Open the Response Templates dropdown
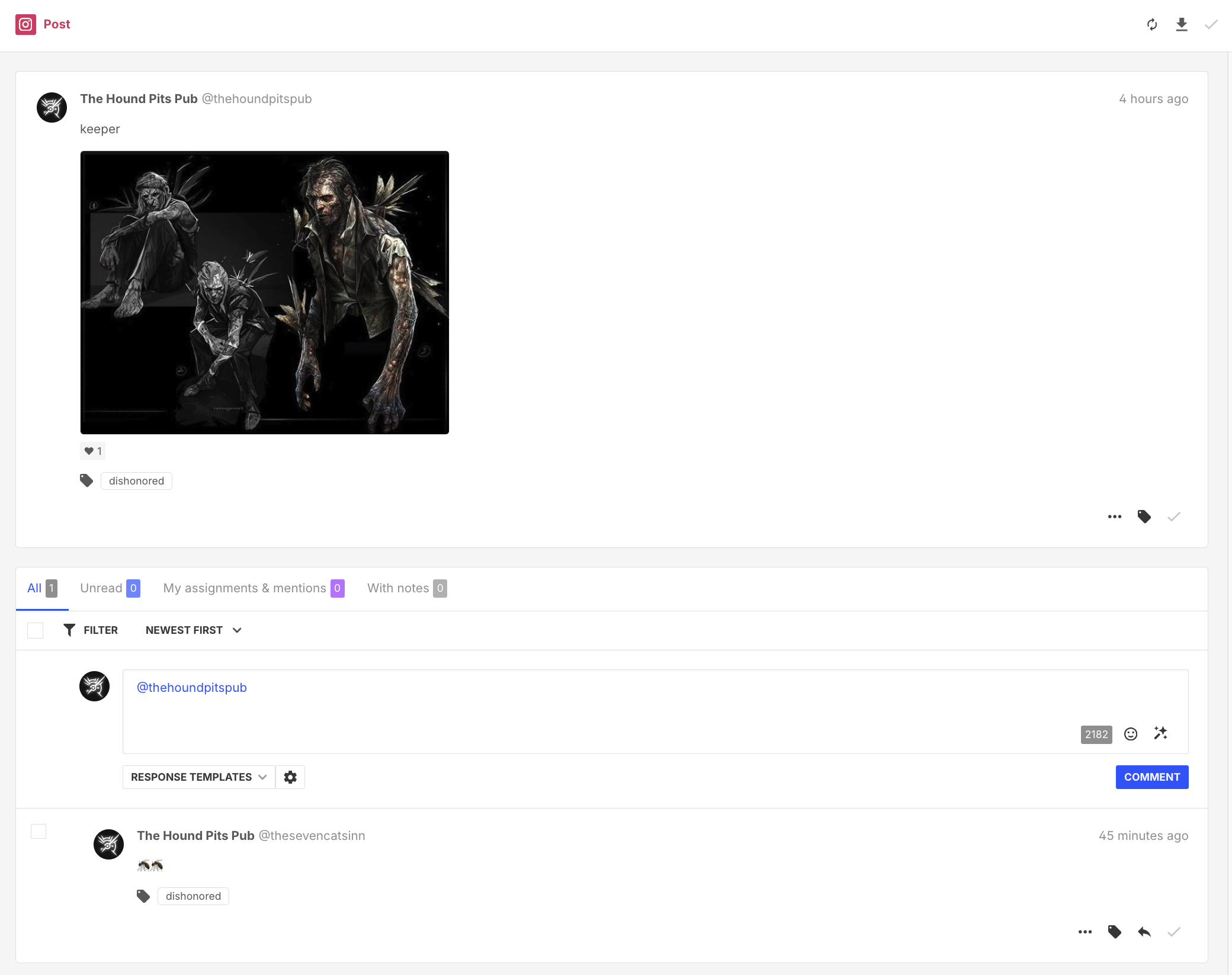This screenshot has width=1232, height=975. pos(198,777)
